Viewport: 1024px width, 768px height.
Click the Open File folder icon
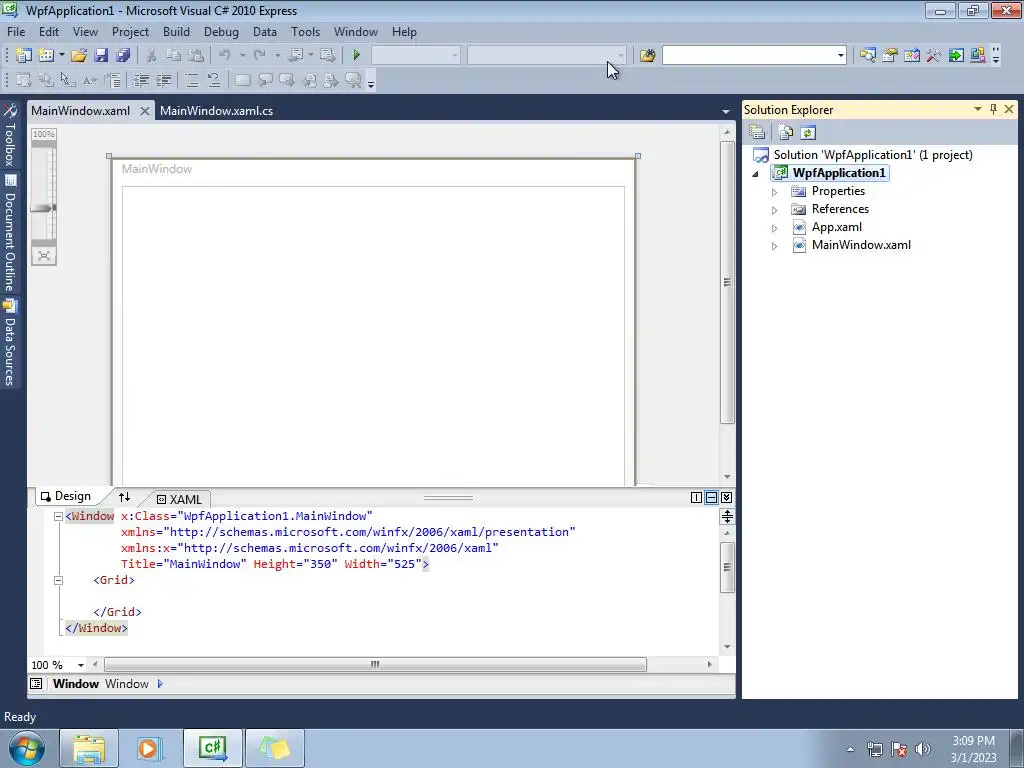click(x=79, y=56)
